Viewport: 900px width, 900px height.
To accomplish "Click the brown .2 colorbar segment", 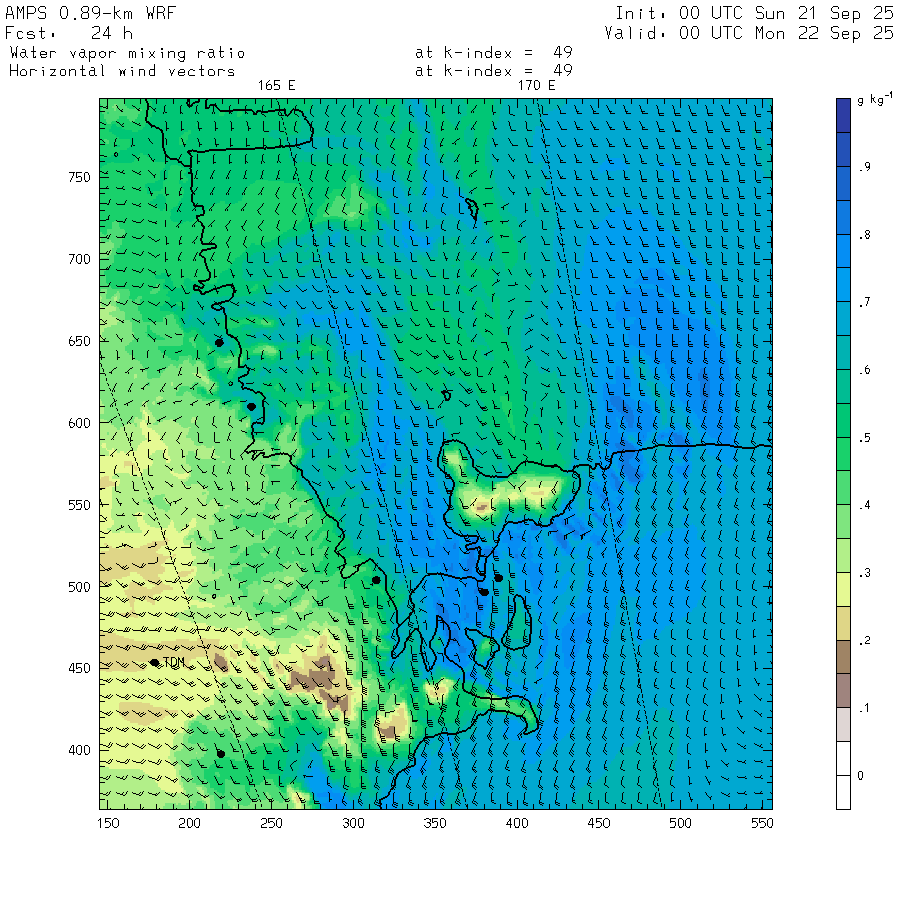I will pos(843,657).
